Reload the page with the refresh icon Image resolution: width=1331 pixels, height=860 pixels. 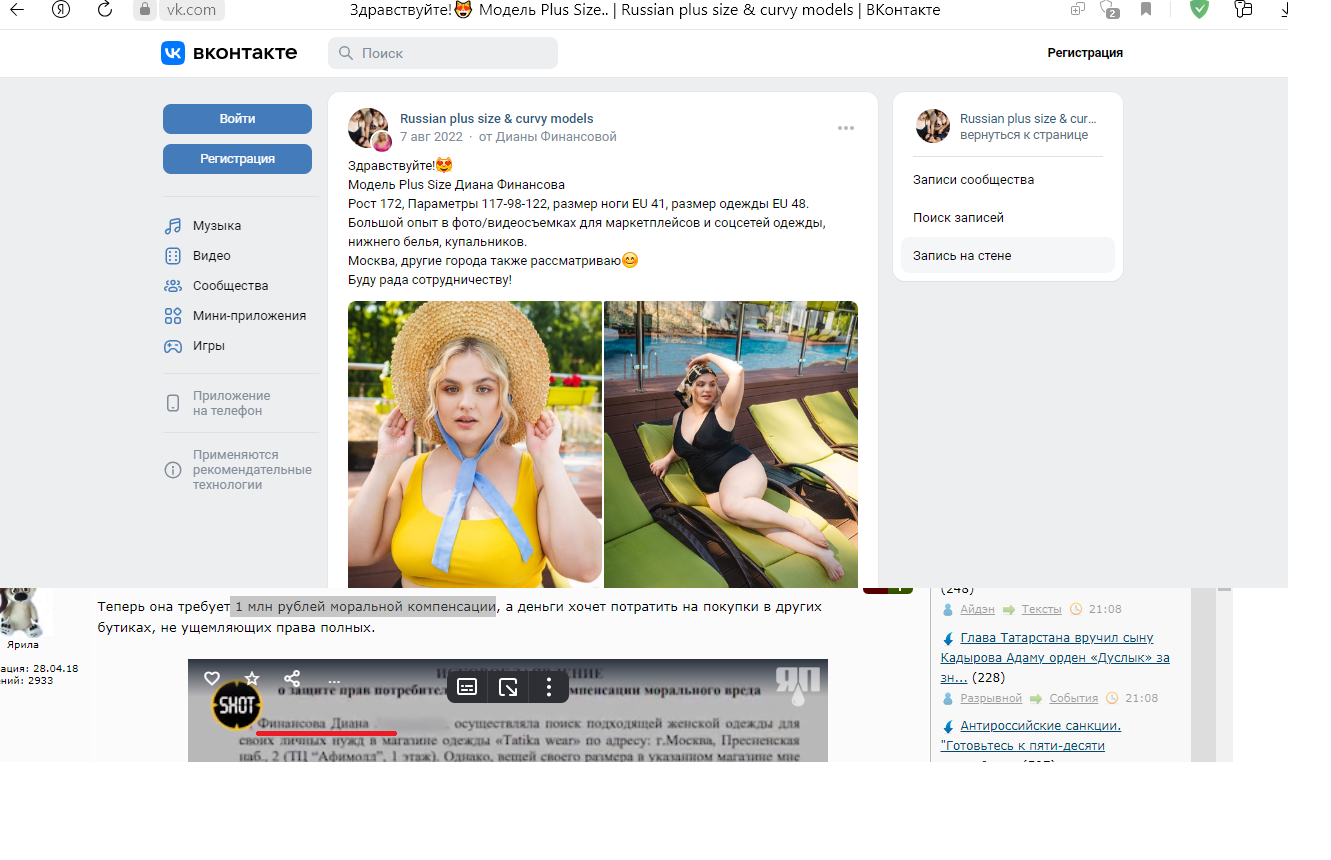coord(105,10)
